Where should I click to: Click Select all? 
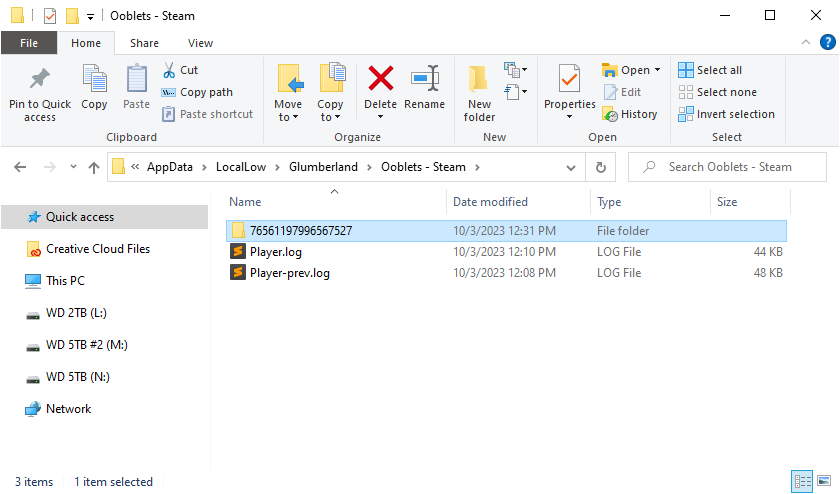pos(710,70)
